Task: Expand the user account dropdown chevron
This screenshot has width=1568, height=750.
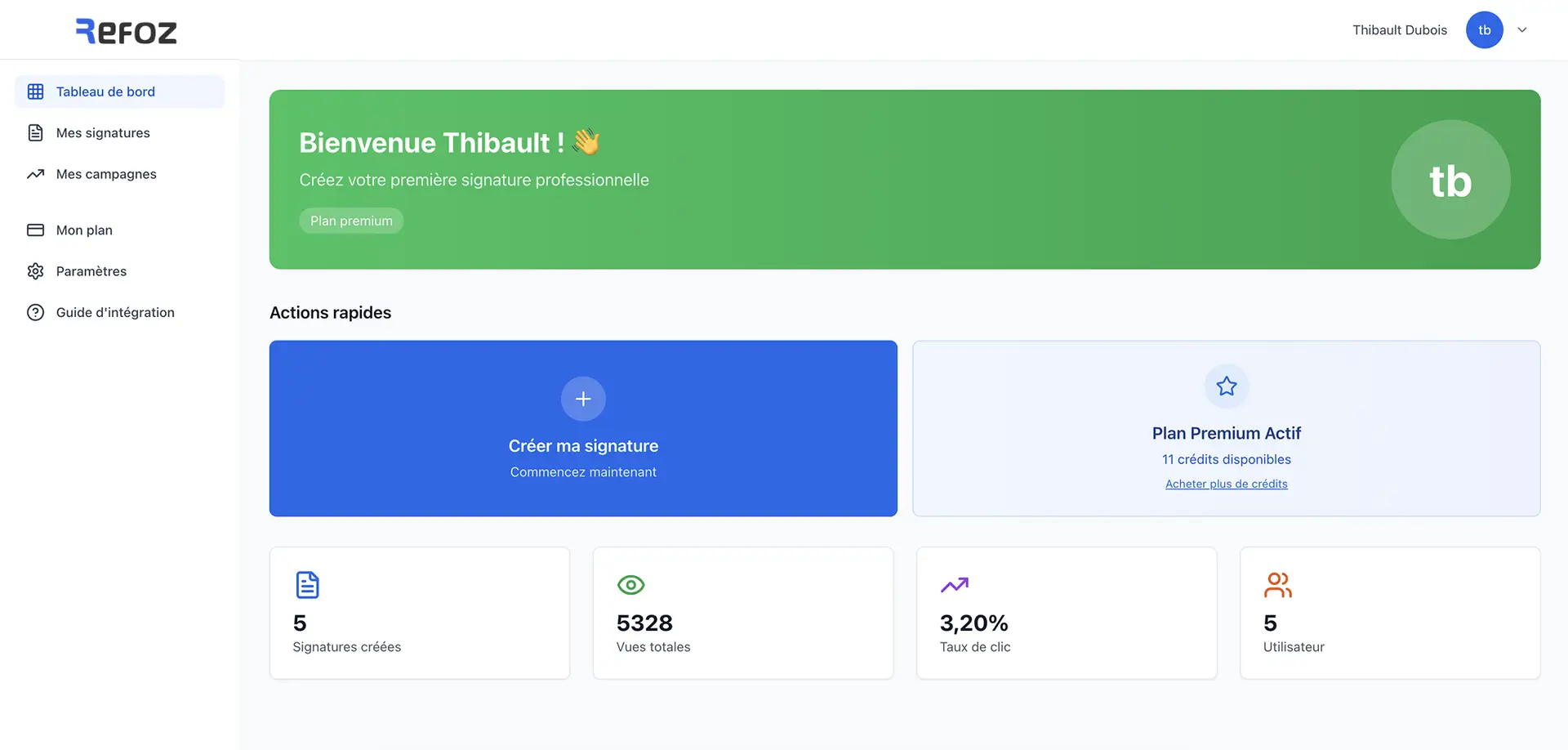Action: coord(1522,30)
